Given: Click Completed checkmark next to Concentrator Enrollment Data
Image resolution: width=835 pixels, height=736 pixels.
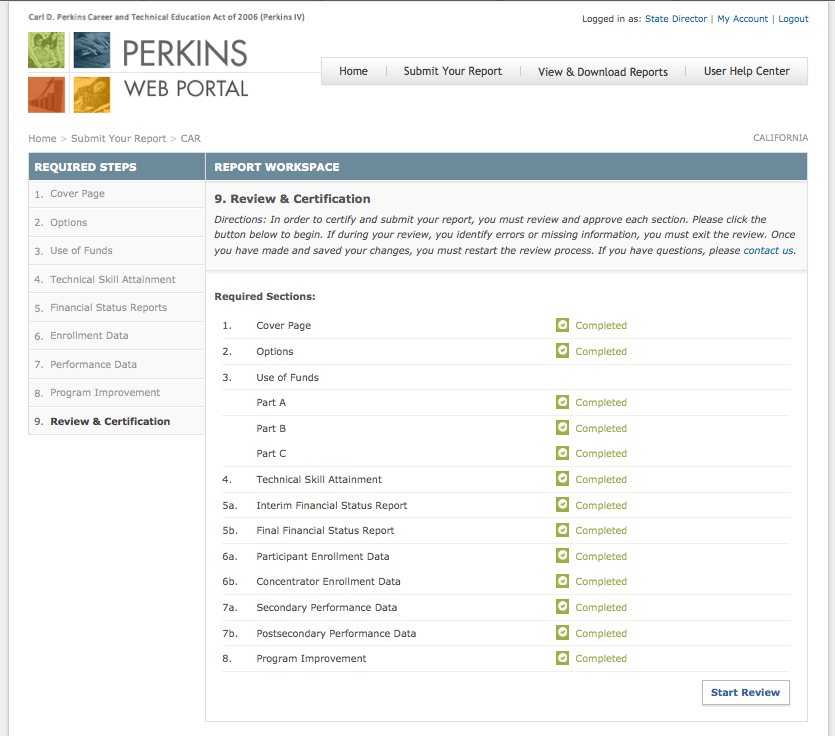Looking at the screenshot, I should click(x=562, y=581).
